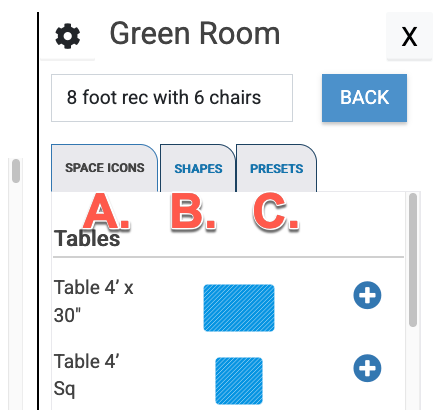Click the Green Room title text
Viewport: 441px width, 410px height.
(x=195, y=33)
